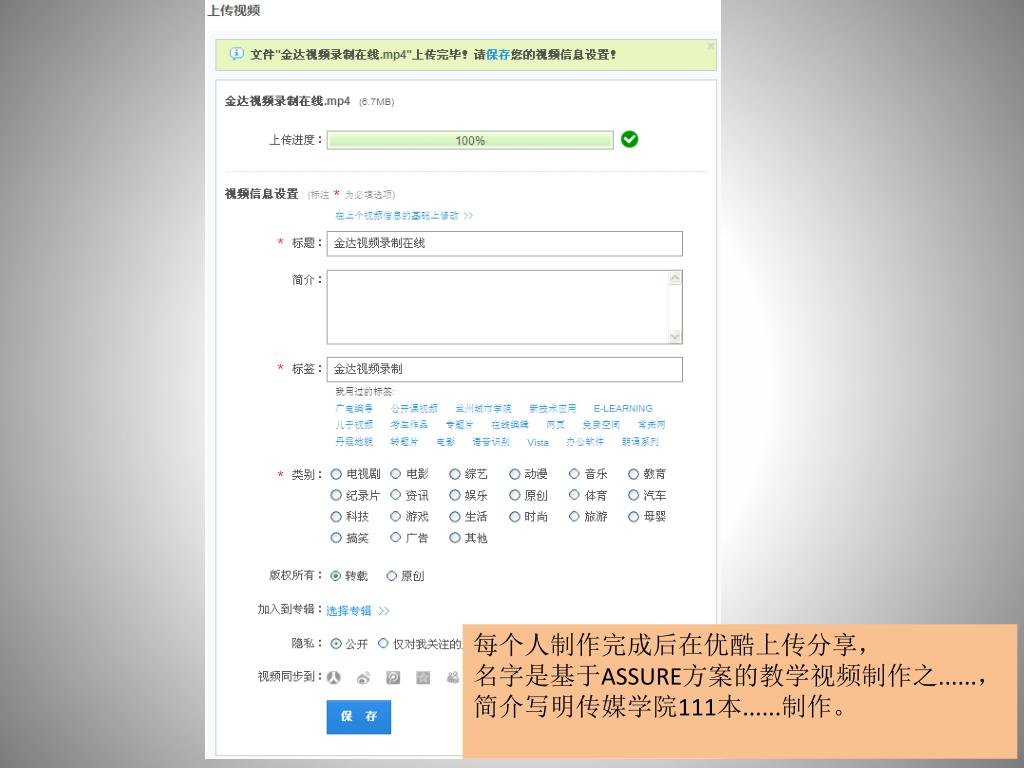The image size is (1024, 768).
Task: Select the 时尚 category
Action: (515, 517)
